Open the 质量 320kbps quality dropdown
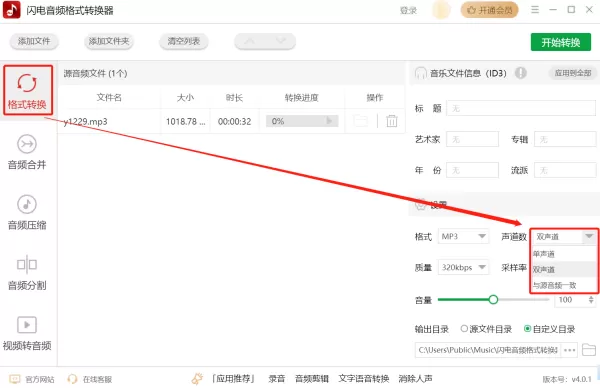 [463, 267]
